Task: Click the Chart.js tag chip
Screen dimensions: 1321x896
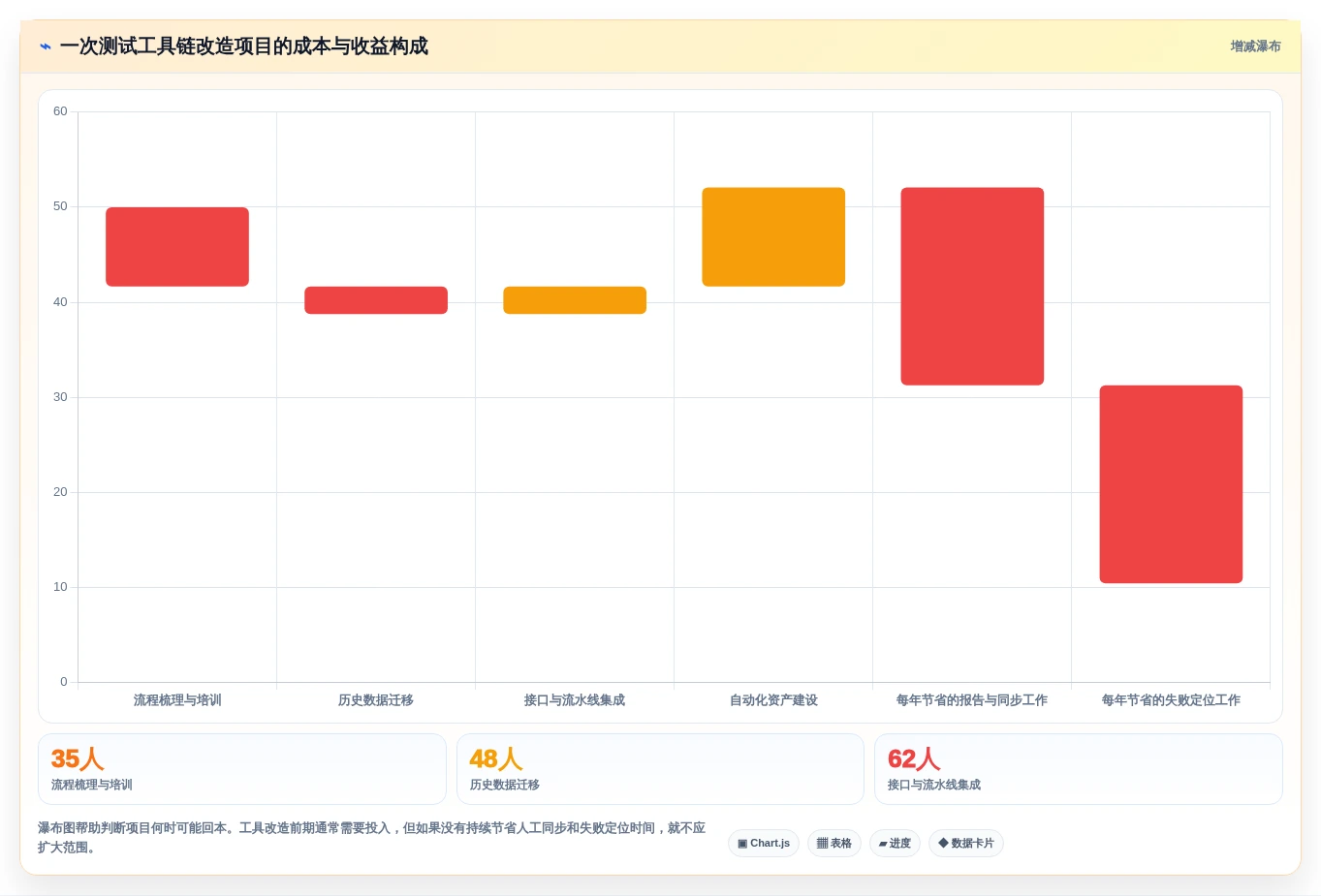Action: (764, 843)
